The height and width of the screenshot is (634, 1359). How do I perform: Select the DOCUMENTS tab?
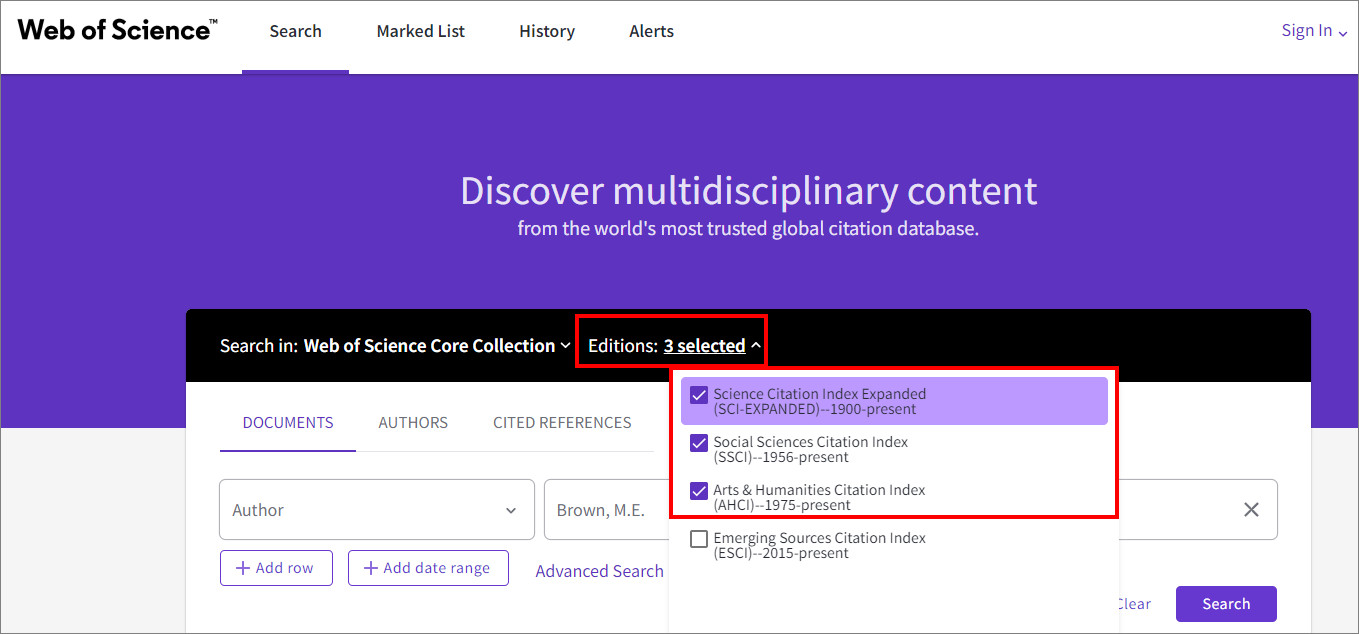pyautogui.click(x=288, y=423)
